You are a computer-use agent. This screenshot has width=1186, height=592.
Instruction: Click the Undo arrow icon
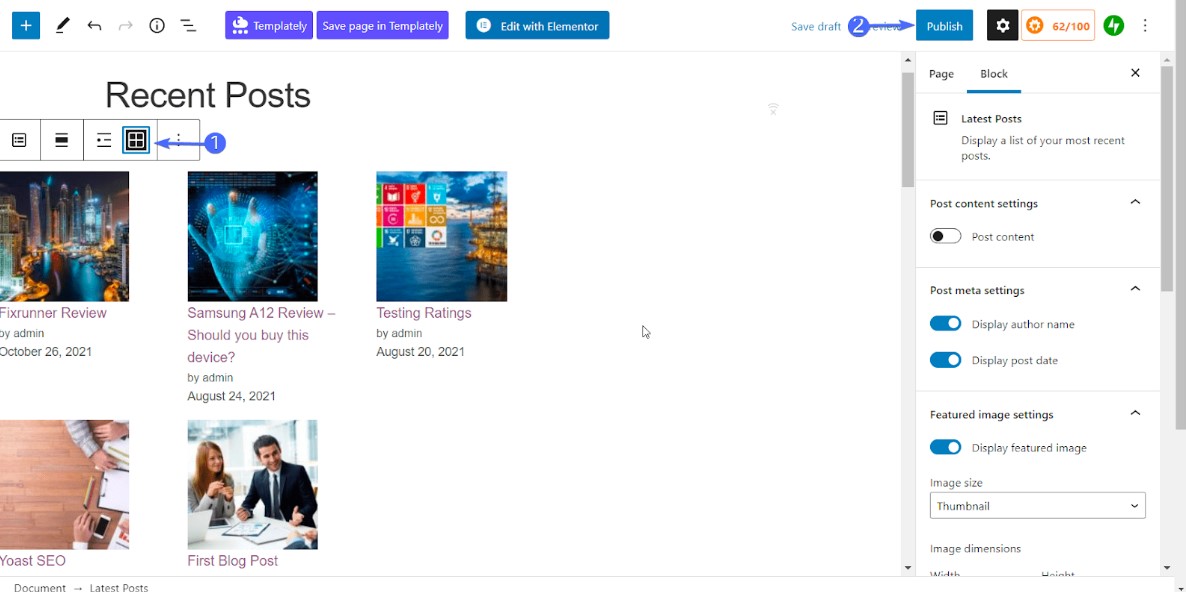pyautogui.click(x=94, y=26)
